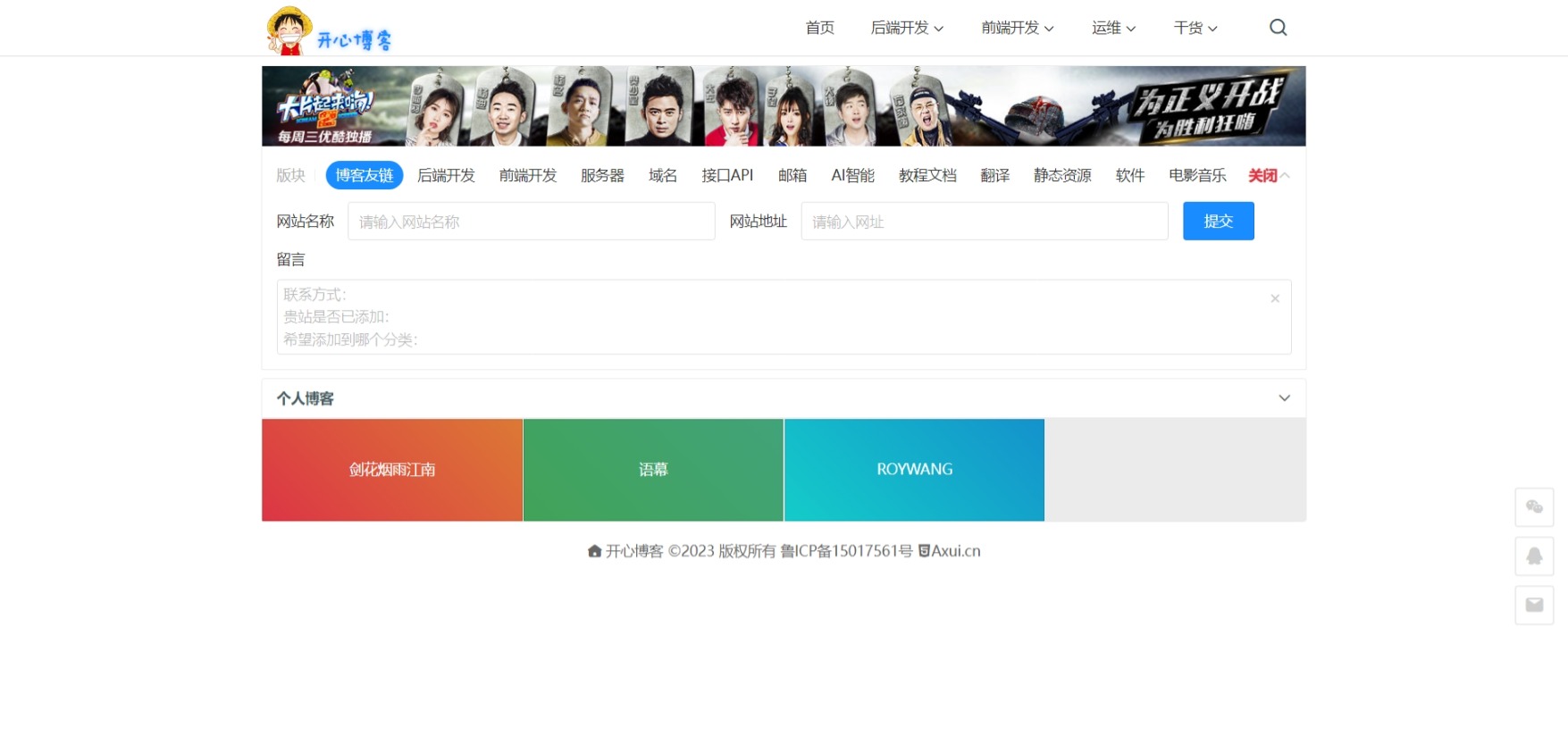Open the 剑花烟雨江南 blog tile
The image size is (1568, 736).
(392, 470)
